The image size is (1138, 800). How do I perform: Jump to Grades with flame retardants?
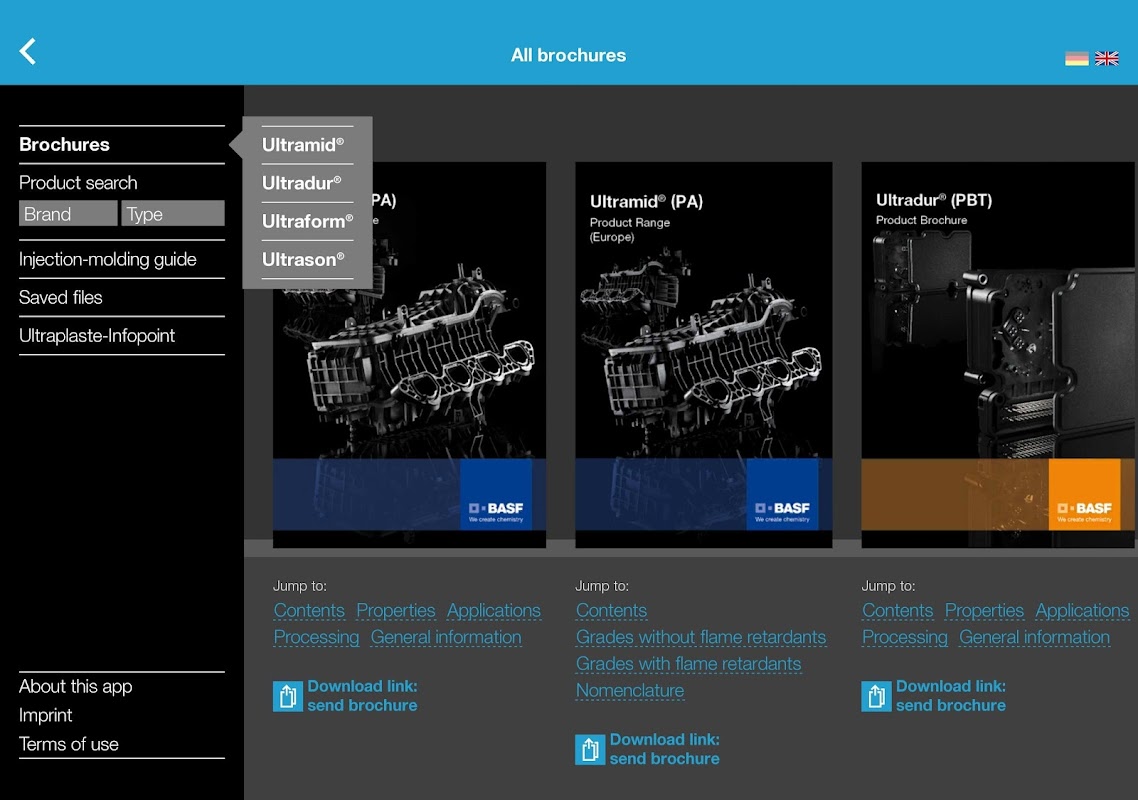(689, 664)
